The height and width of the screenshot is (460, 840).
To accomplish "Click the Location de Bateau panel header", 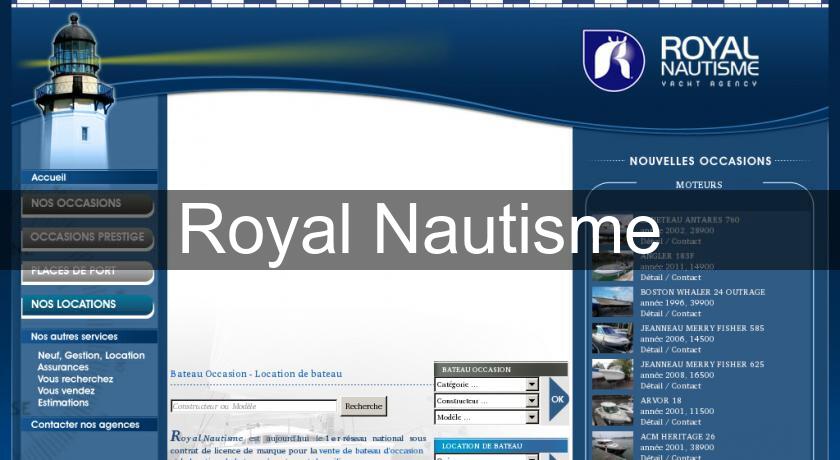I will (500, 446).
